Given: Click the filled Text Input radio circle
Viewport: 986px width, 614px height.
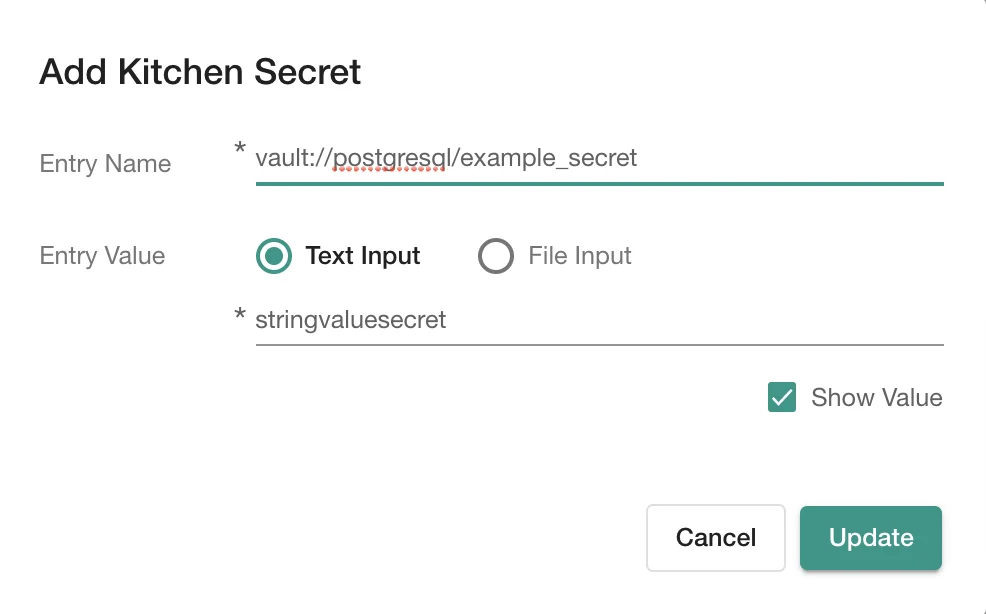Looking at the screenshot, I should tap(273, 256).
